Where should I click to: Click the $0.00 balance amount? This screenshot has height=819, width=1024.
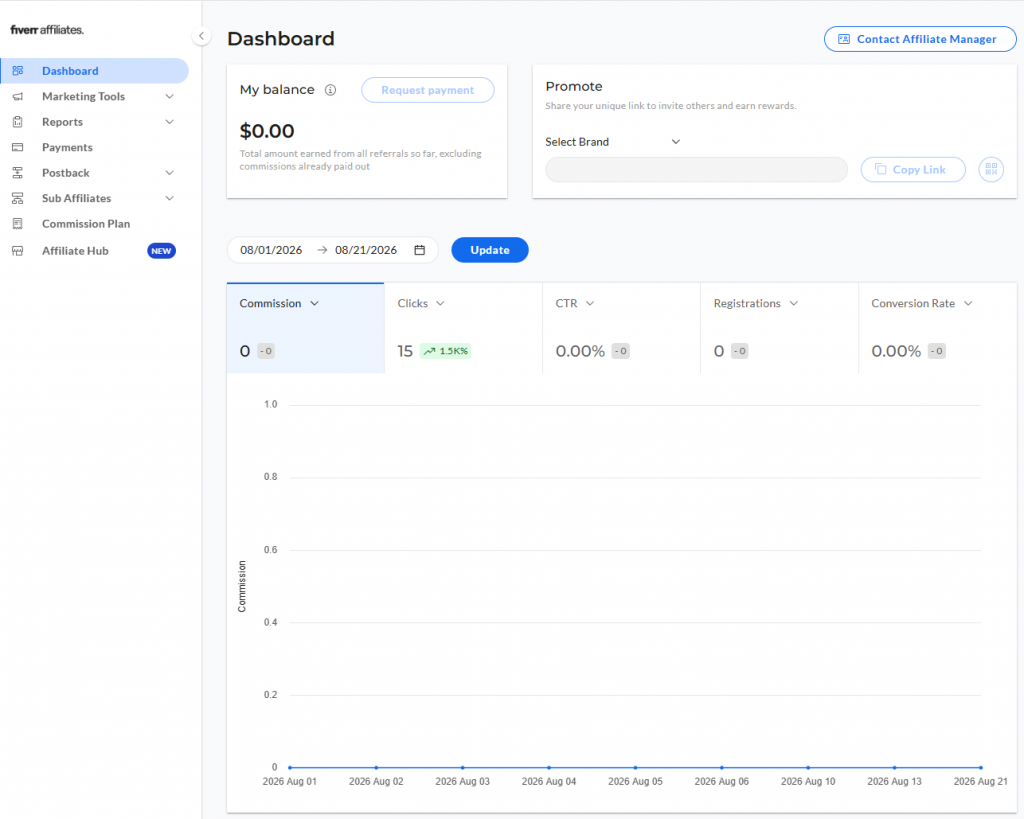(267, 131)
